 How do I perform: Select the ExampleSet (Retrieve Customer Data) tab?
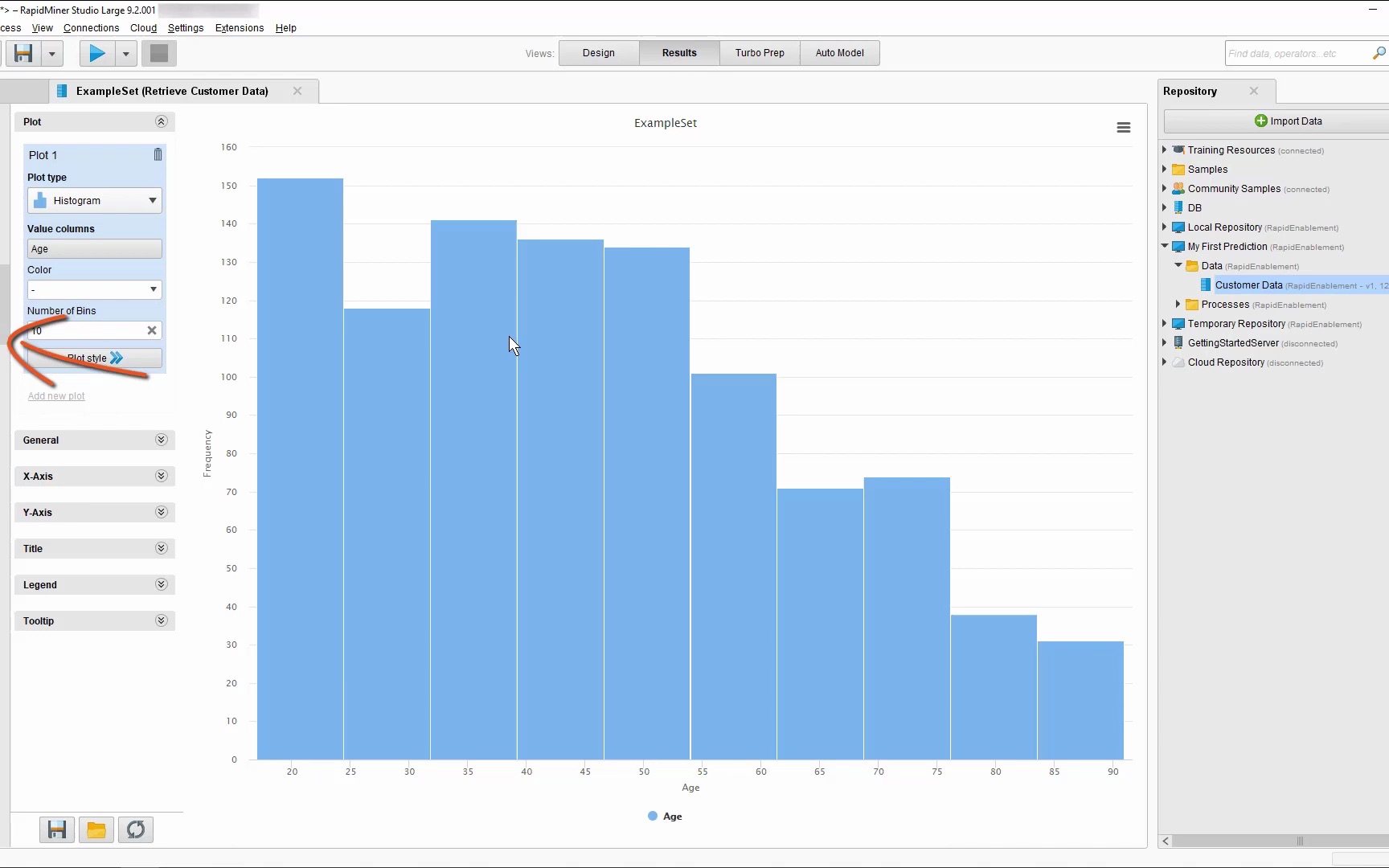172,91
